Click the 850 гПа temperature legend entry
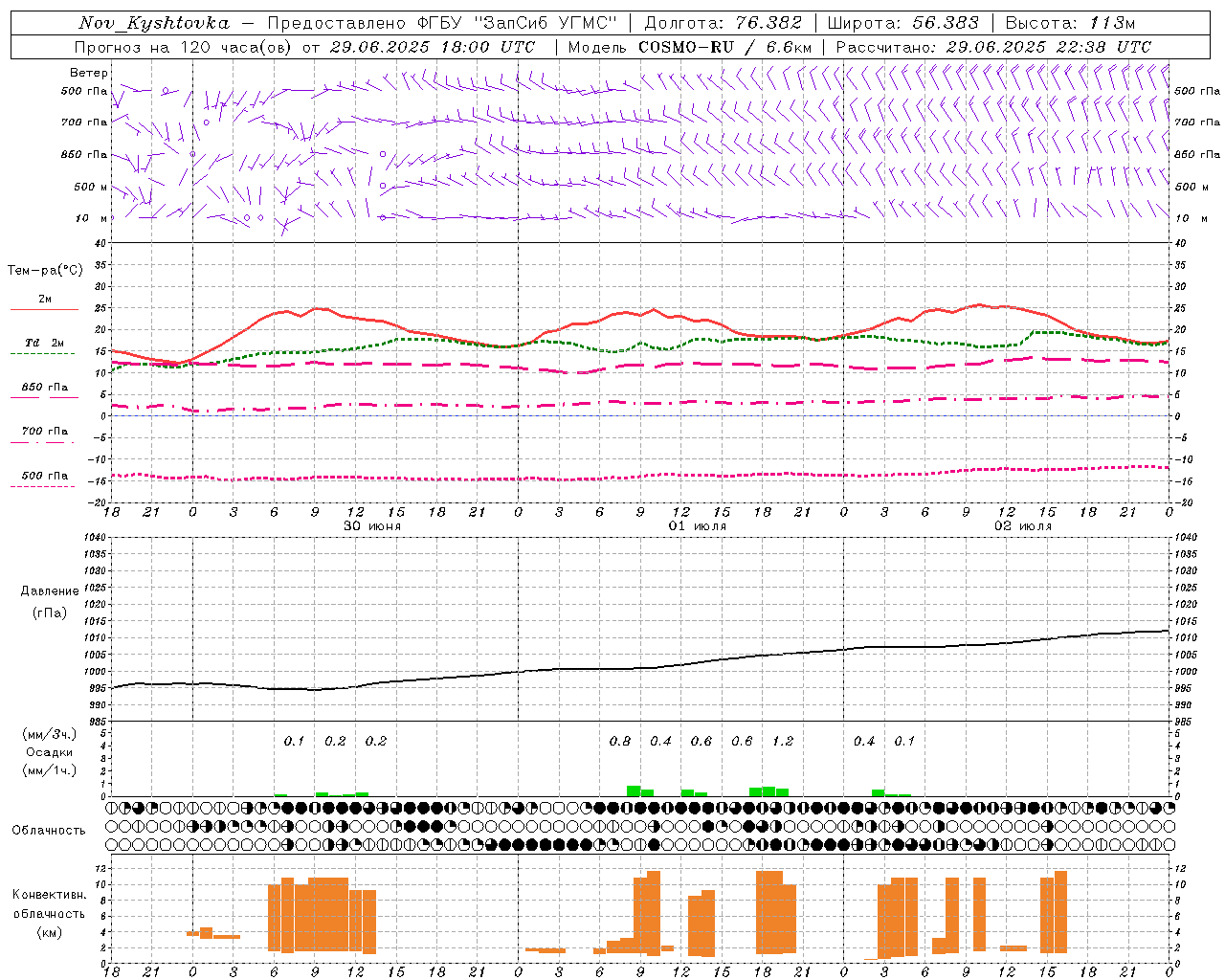 (x=45, y=388)
